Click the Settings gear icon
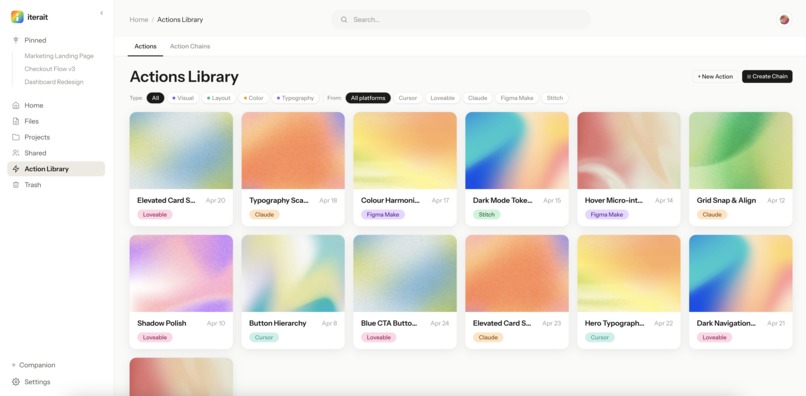 point(15,382)
